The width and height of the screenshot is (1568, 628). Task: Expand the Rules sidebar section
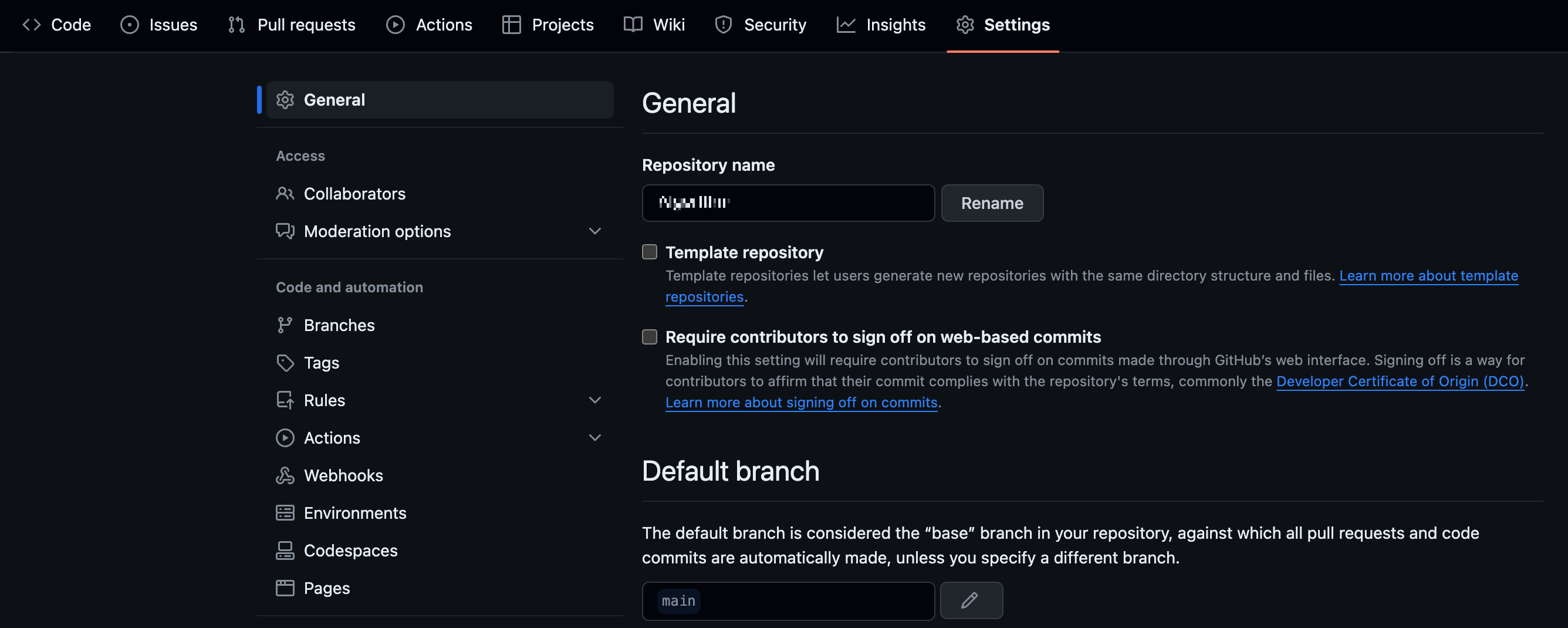[x=594, y=400]
